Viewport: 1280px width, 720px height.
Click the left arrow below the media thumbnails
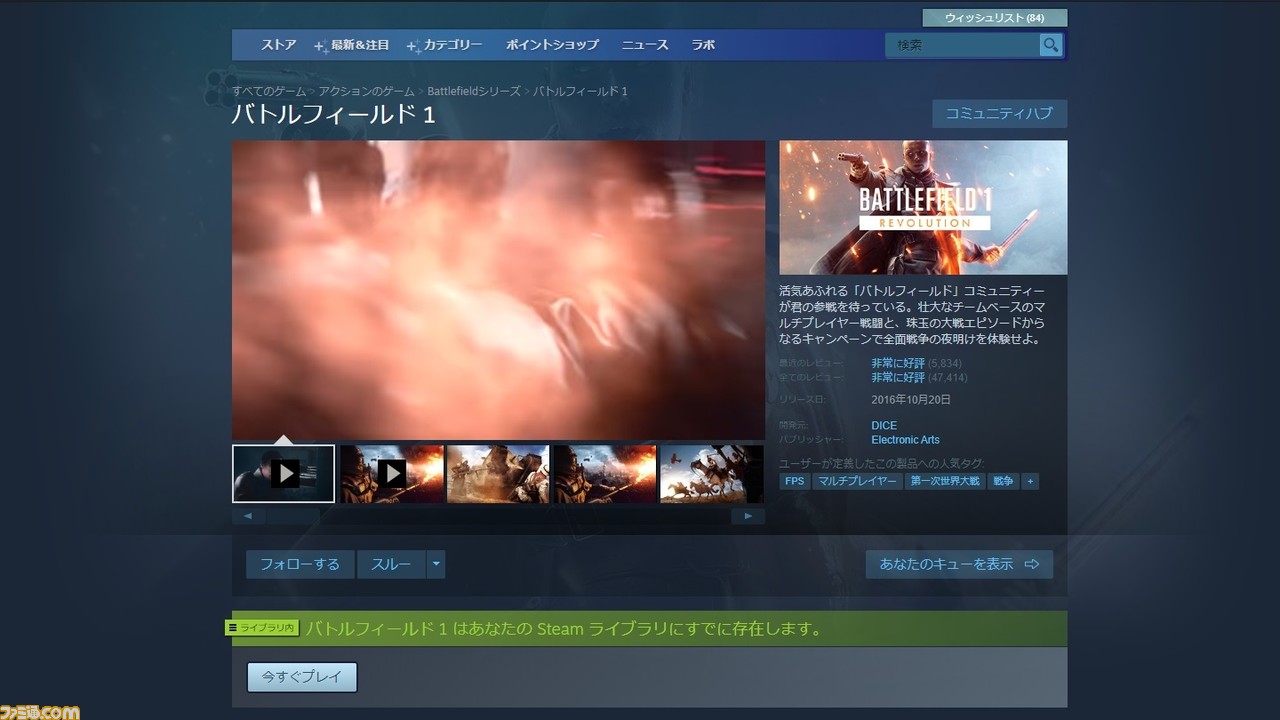coord(249,516)
